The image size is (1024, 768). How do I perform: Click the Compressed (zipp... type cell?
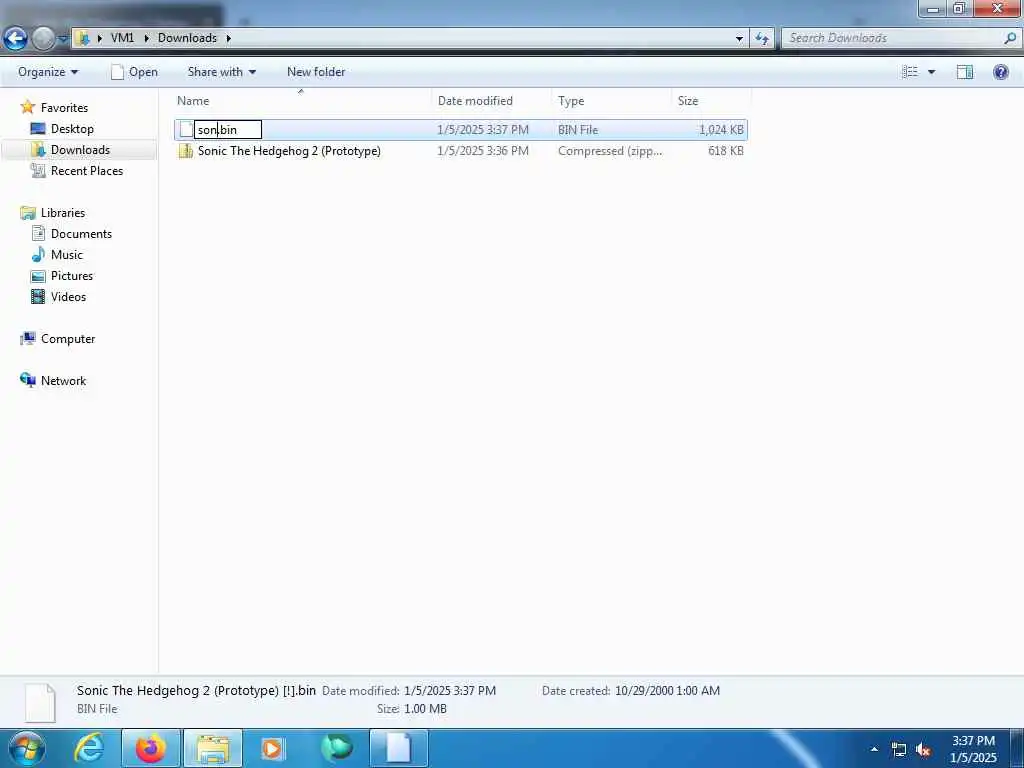coord(610,151)
